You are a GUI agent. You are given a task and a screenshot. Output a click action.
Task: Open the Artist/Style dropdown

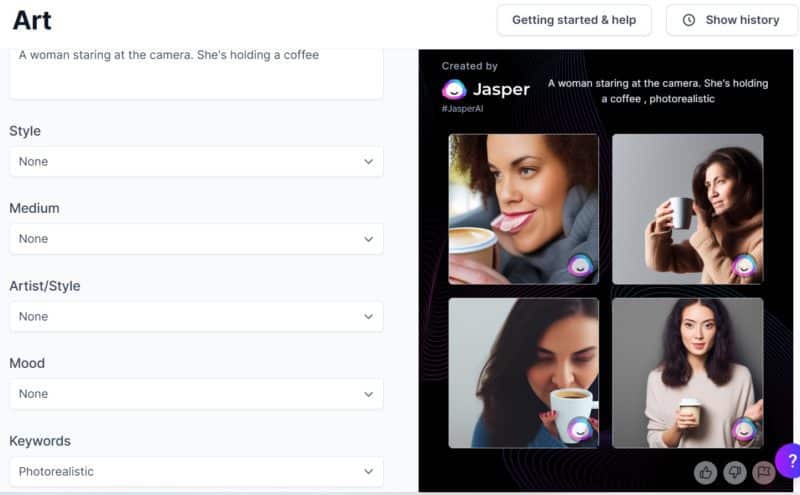(196, 316)
